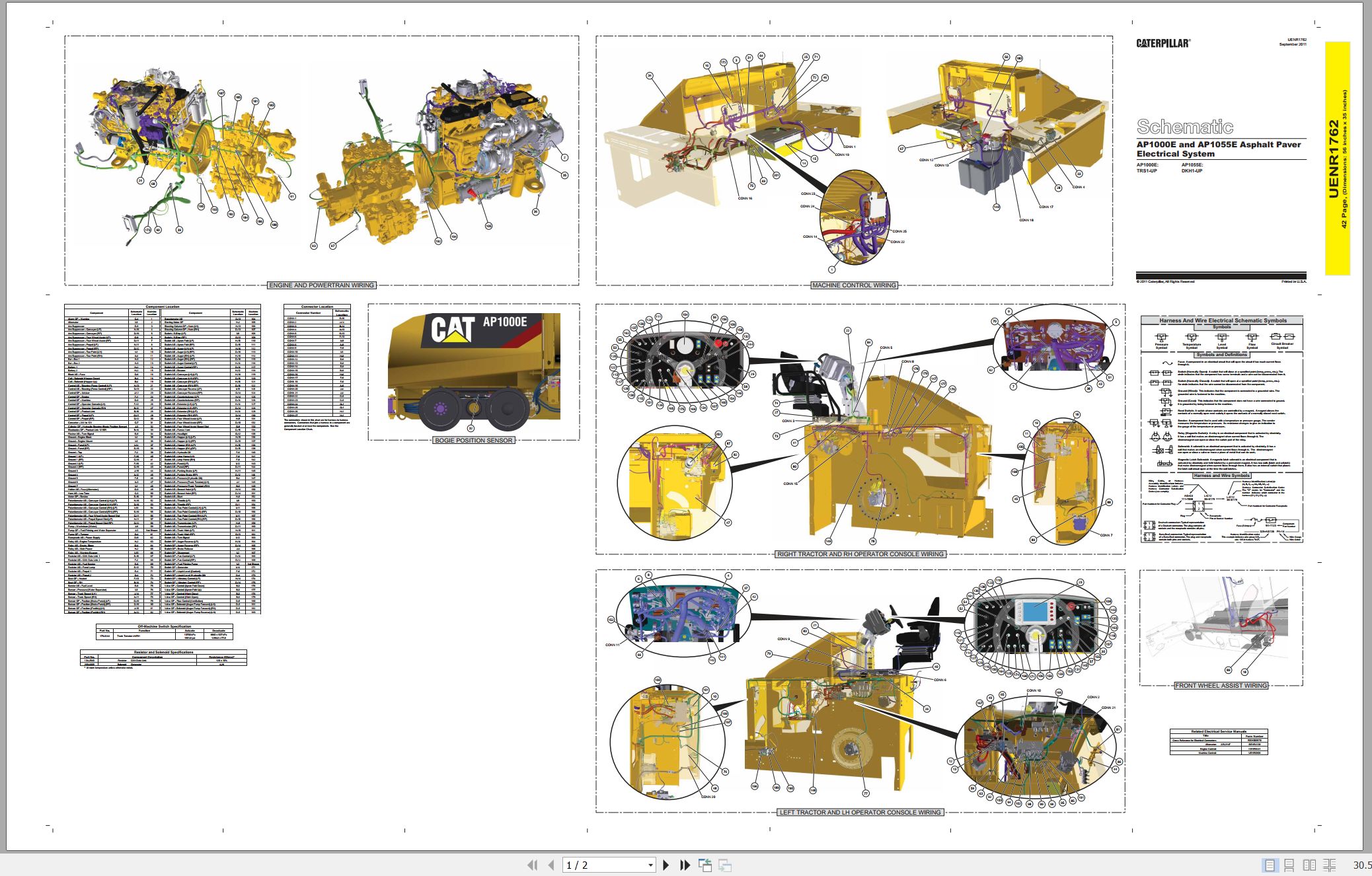Click the 'CONN 20' callout label
This screenshot has width=1372, height=876.
[x=708, y=797]
